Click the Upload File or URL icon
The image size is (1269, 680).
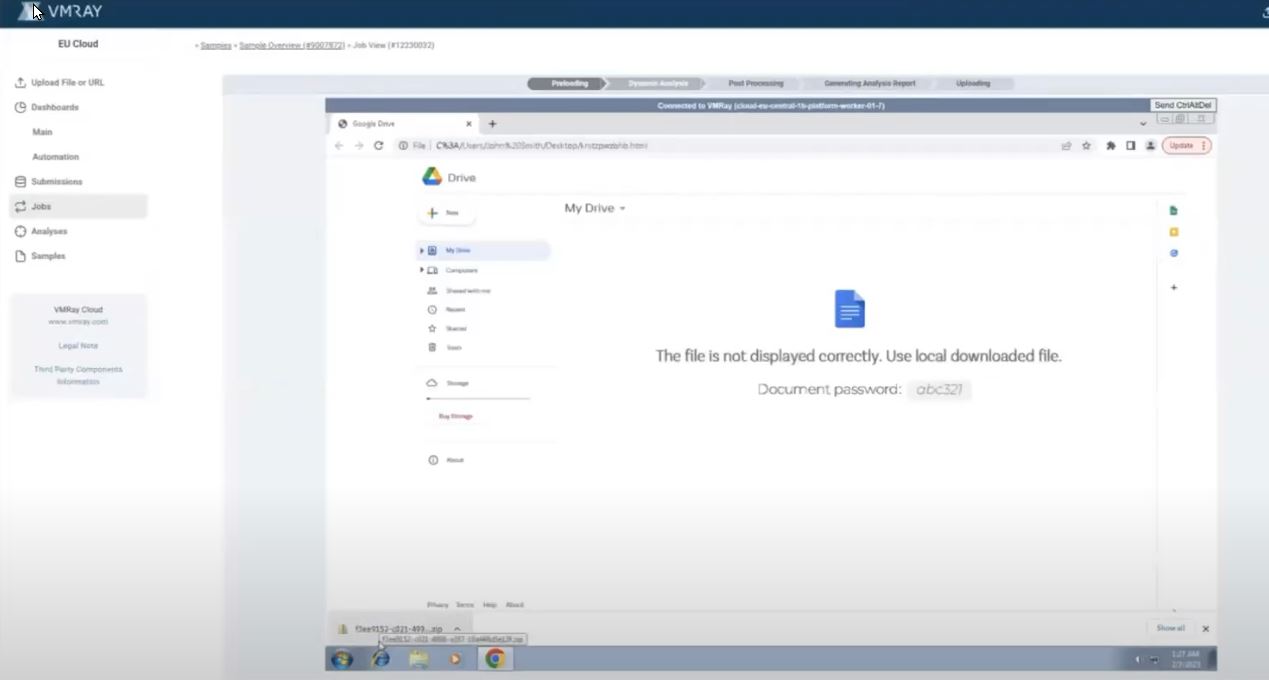20,82
